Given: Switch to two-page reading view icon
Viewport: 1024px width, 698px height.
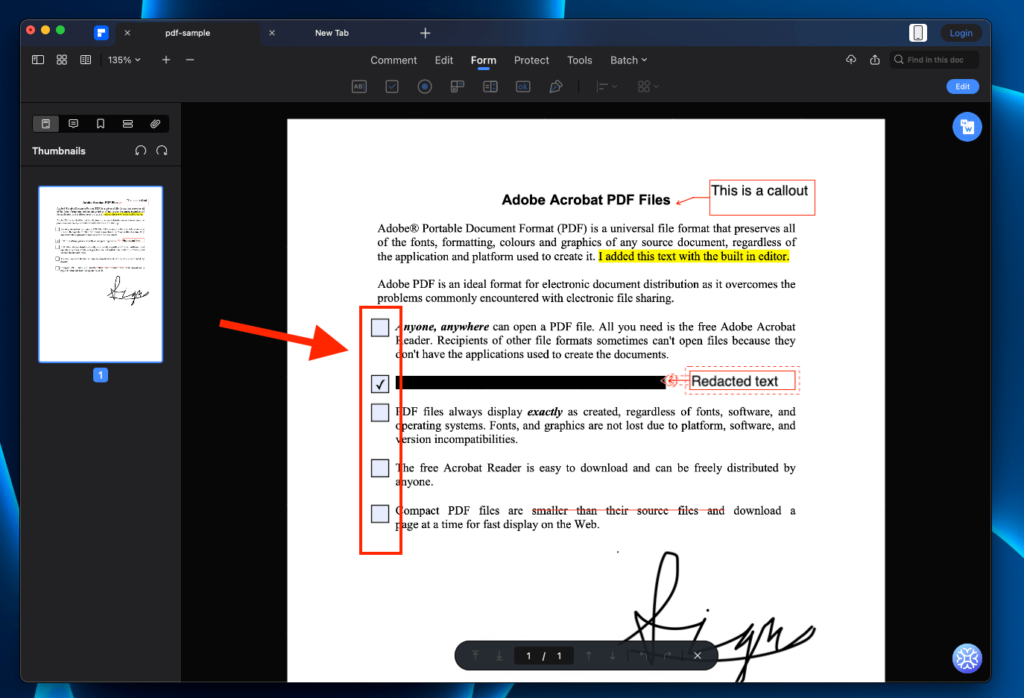Looking at the screenshot, I should click(86, 59).
